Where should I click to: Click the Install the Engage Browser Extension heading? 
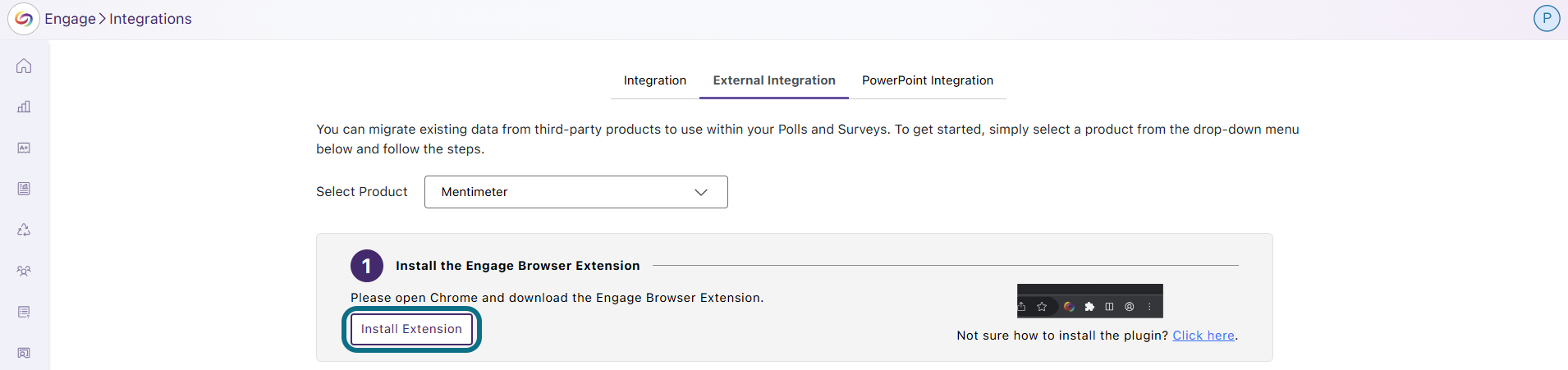coord(517,266)
